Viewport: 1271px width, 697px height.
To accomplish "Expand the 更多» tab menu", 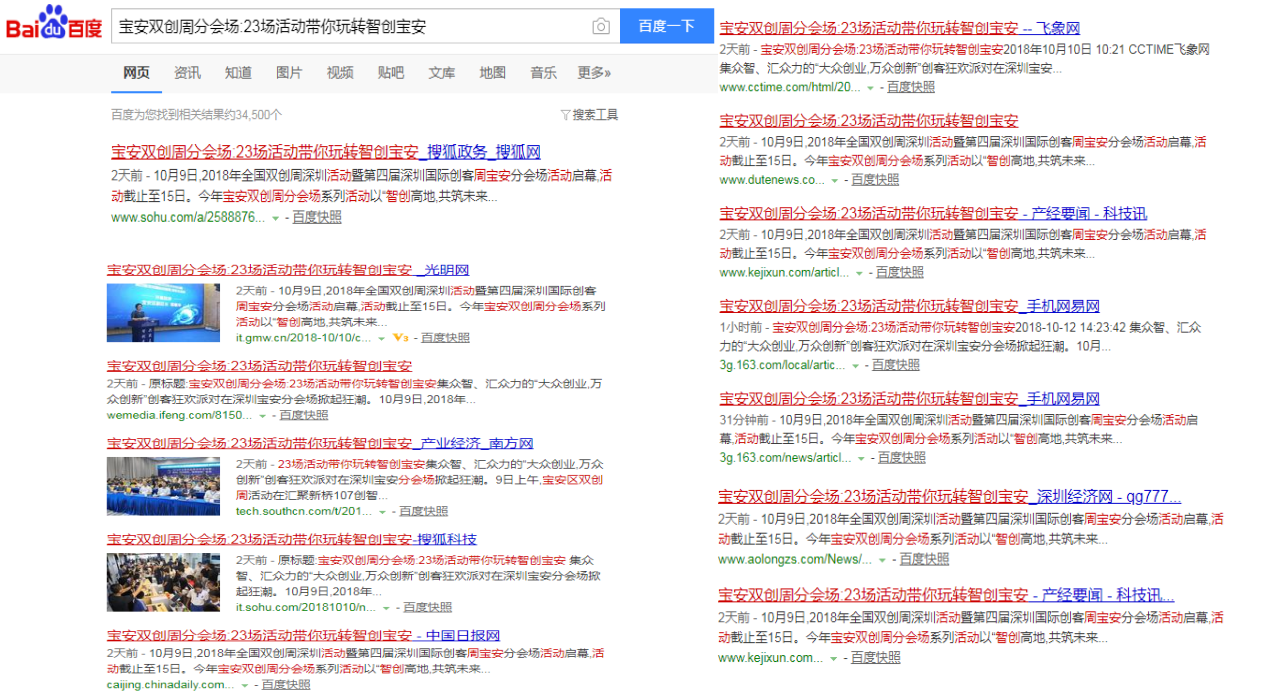I will [x=594, y=73].
